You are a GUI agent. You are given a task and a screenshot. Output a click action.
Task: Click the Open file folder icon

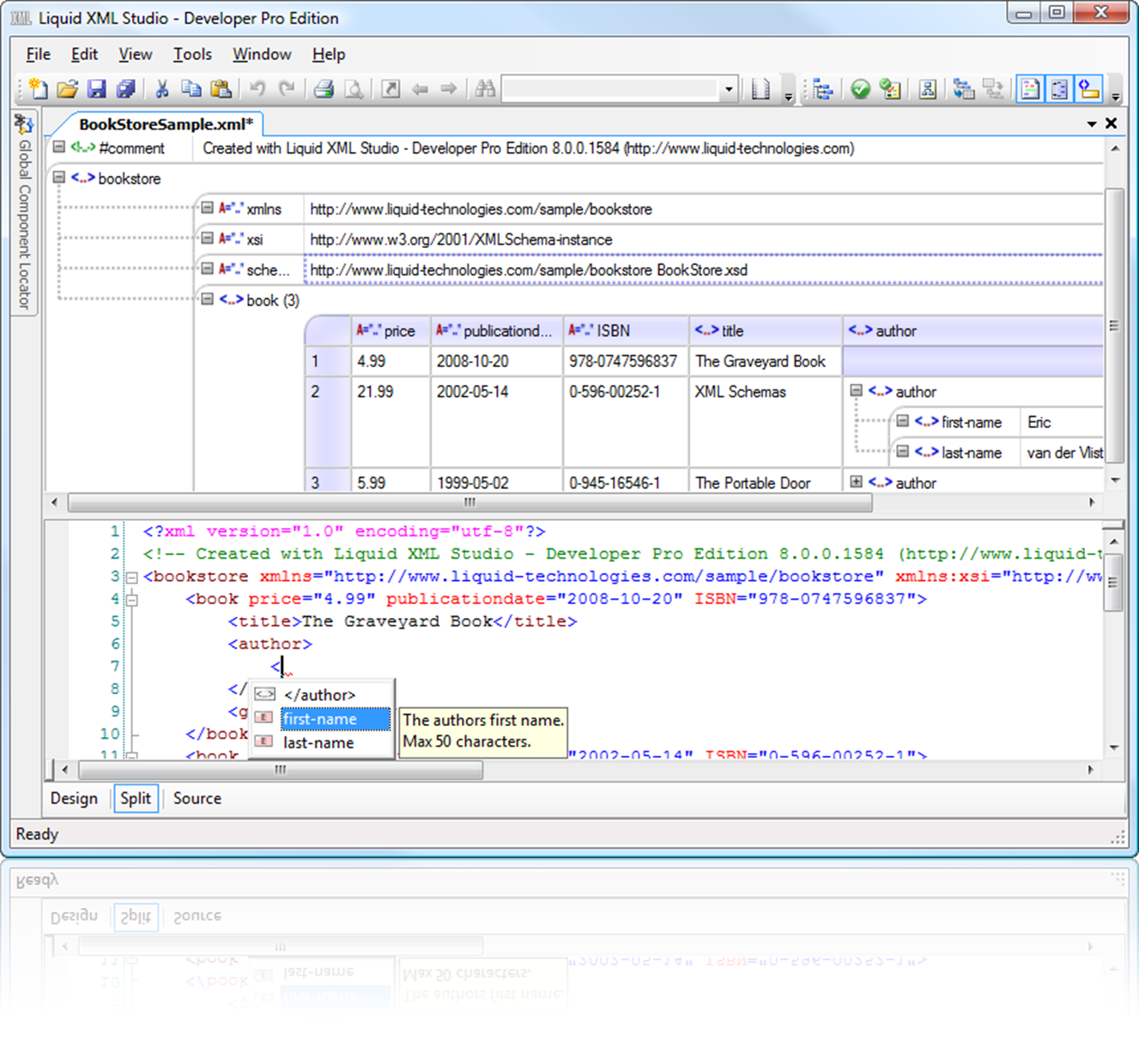68,88
